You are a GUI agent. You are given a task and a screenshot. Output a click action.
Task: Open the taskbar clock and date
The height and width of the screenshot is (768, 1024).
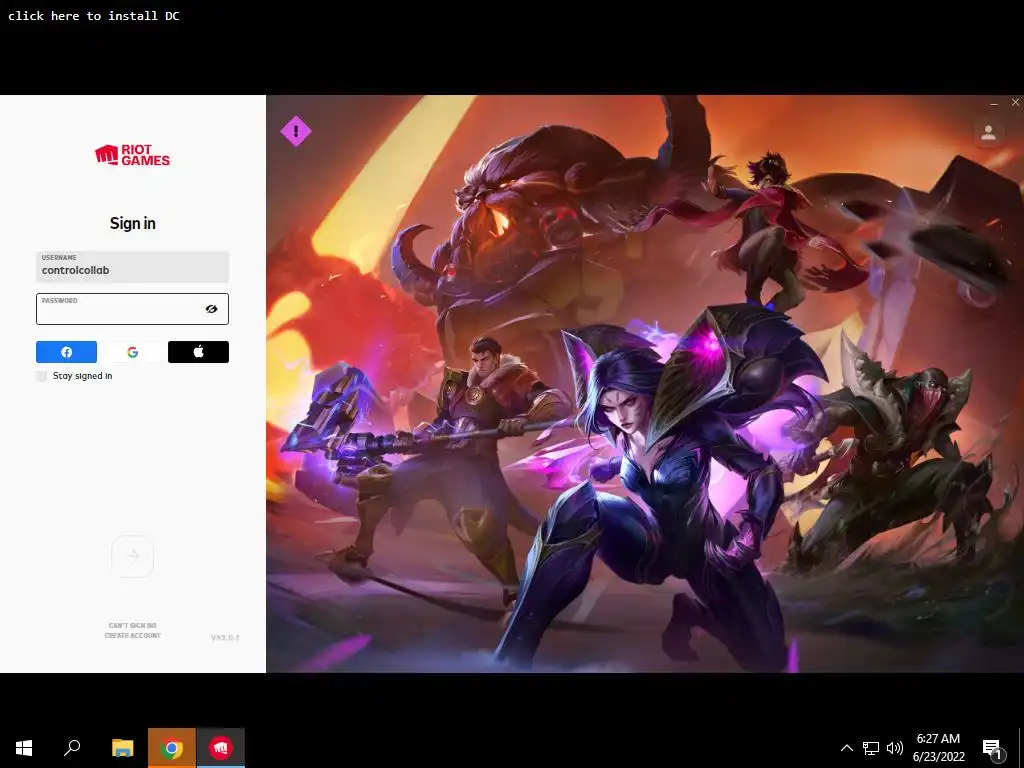click(938, 748)
